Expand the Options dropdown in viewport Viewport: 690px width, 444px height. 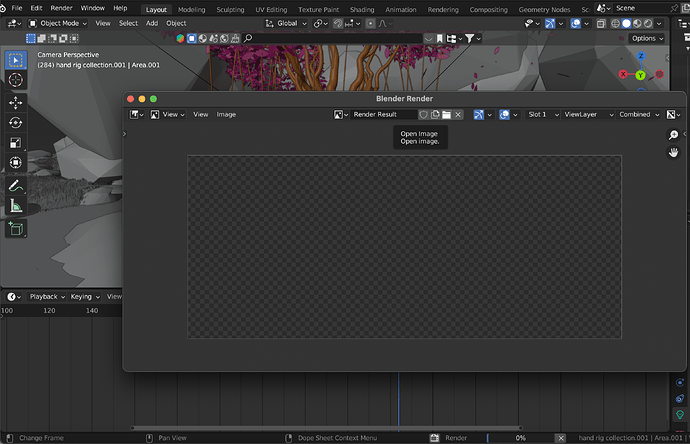647,38
